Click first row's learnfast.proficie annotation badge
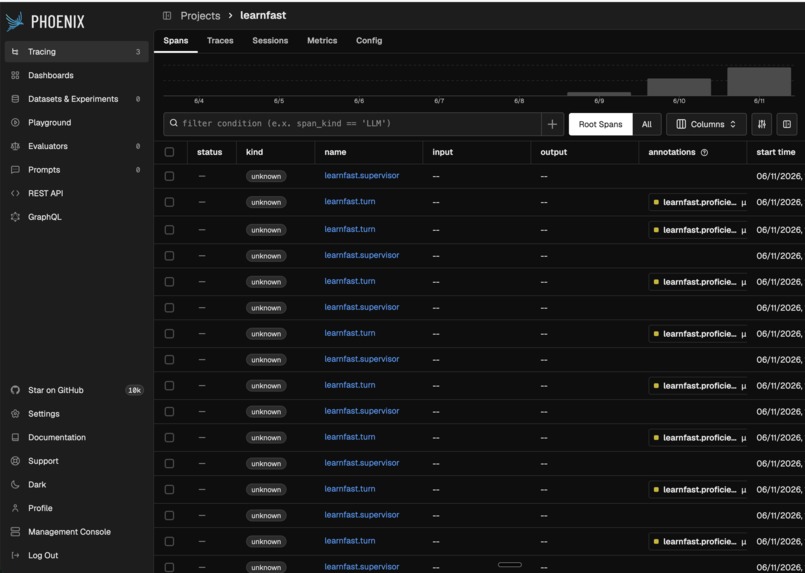Screen dimensions: 805x573 tap(698, 202)
